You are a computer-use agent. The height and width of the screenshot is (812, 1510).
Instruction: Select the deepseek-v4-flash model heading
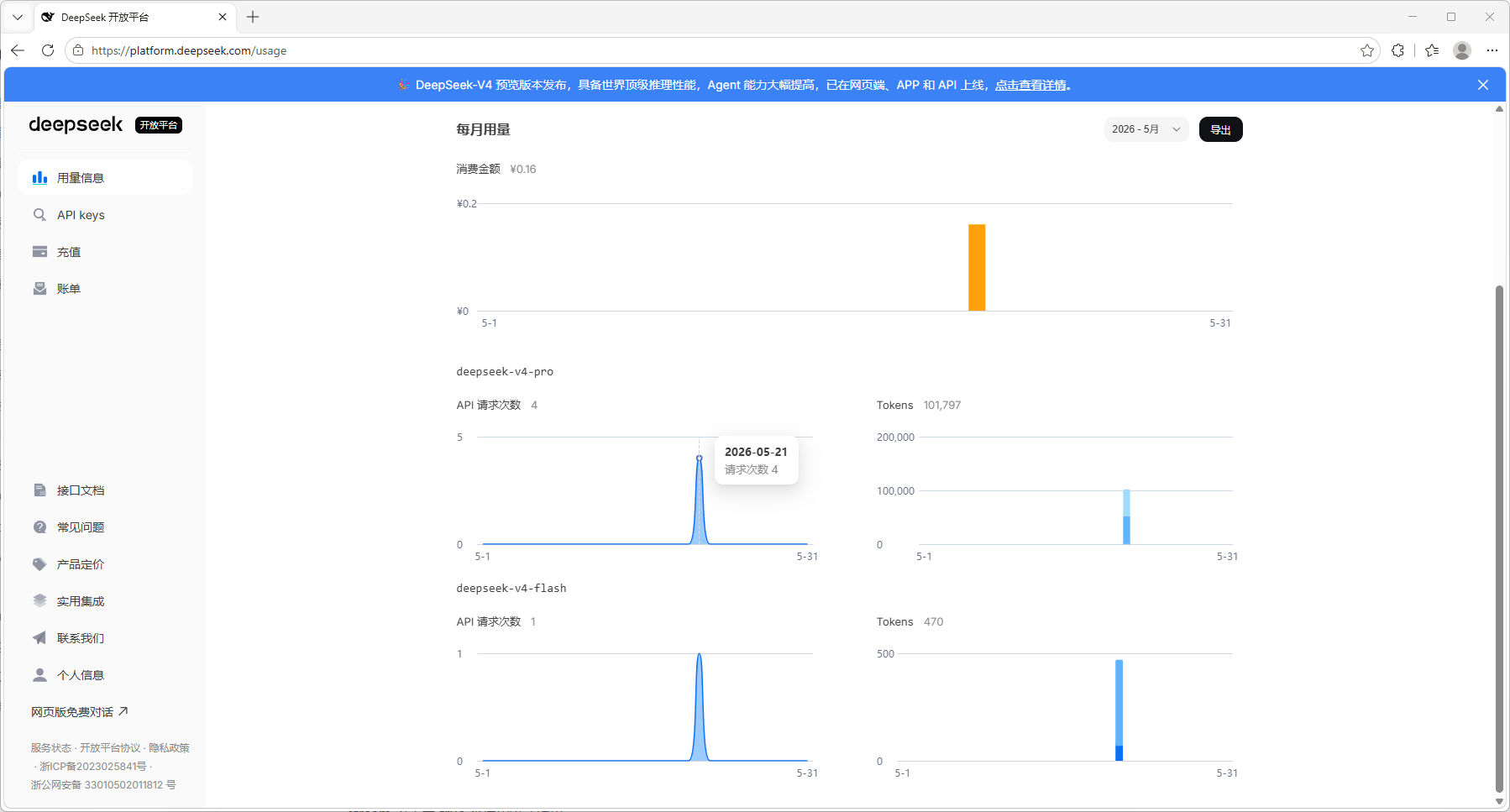(x=511, y=588)
